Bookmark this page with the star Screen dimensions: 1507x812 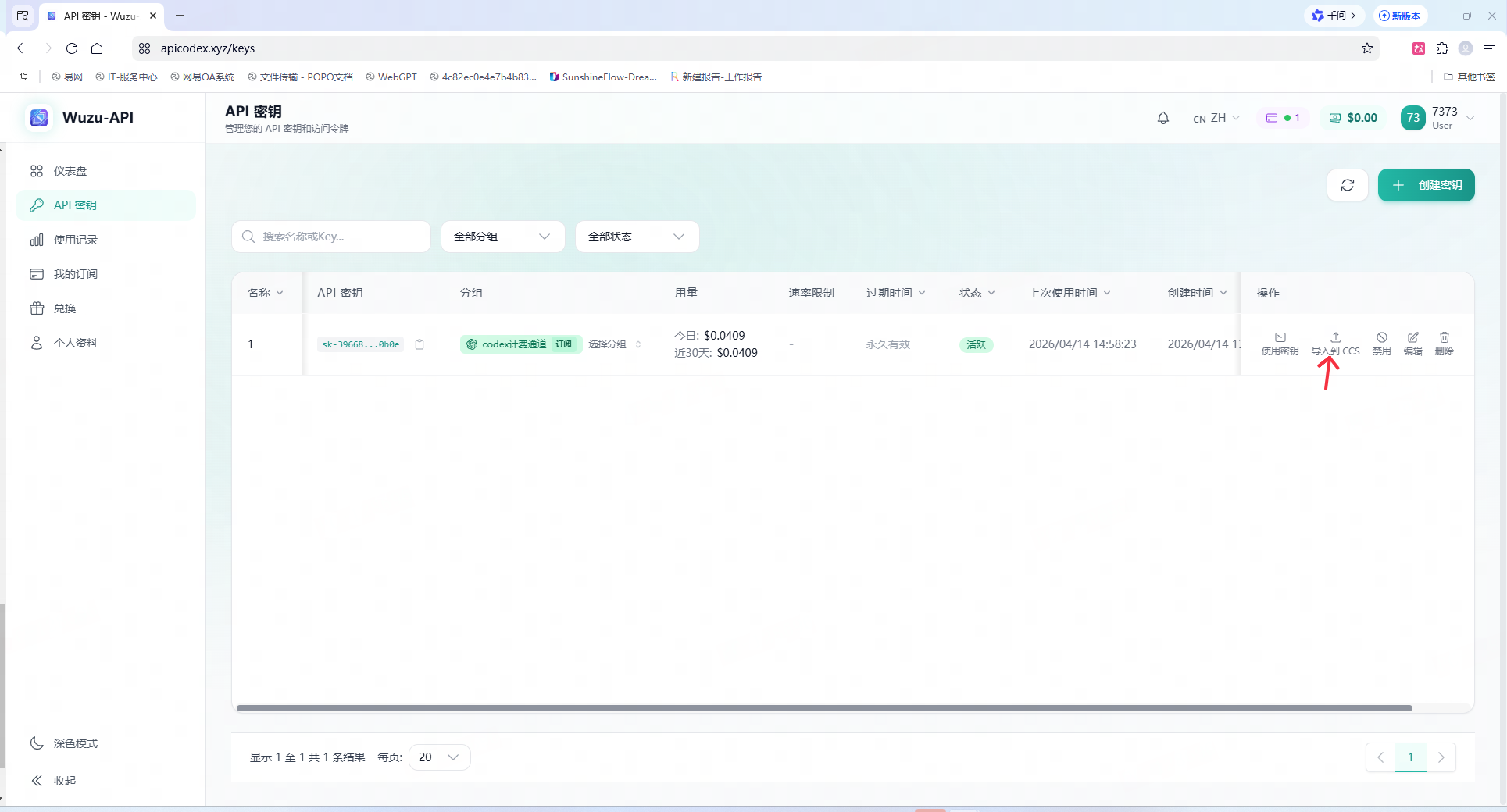tap(1367, 48)
